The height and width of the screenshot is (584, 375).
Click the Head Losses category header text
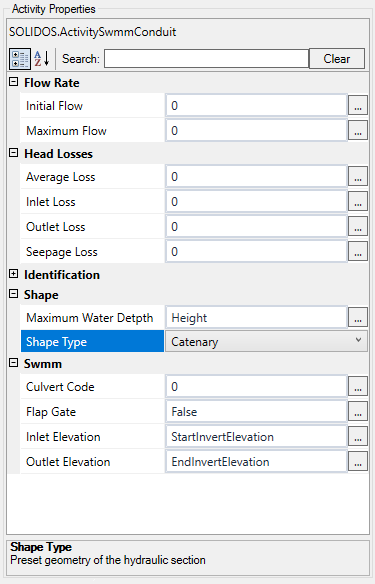58,154
